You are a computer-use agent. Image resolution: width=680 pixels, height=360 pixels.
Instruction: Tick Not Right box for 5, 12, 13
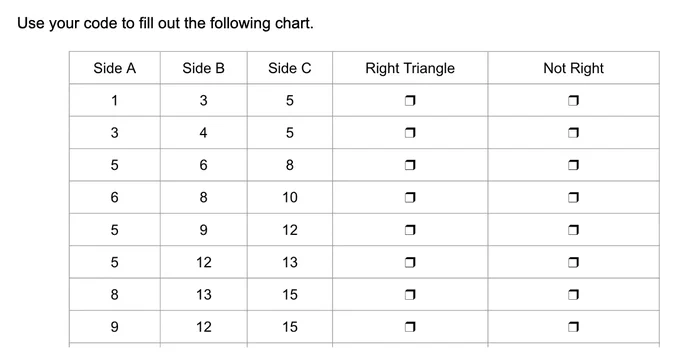point(573,262)
